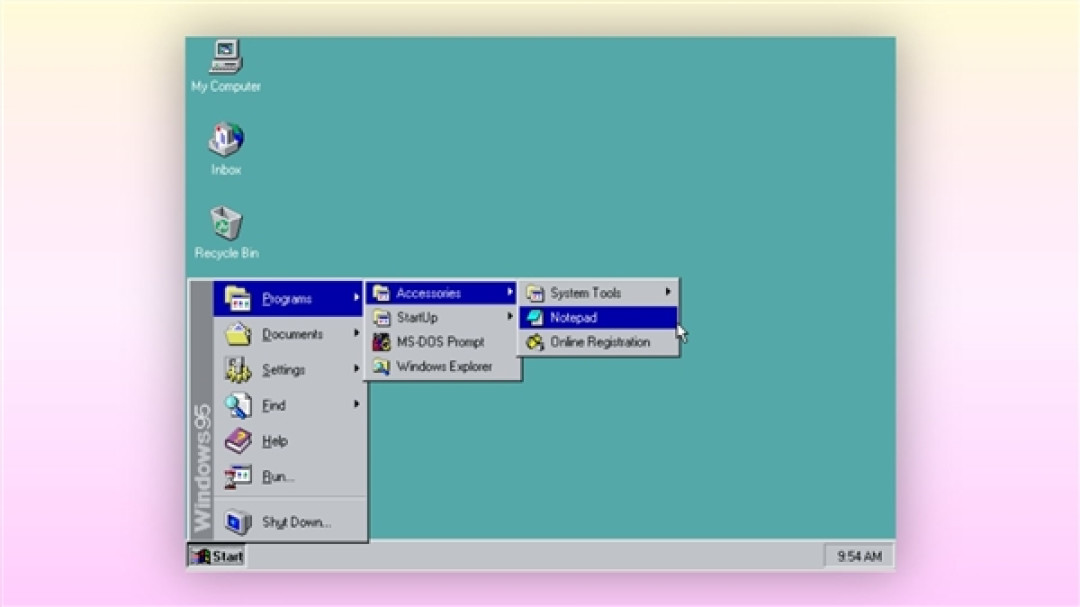Expand the System Tools submenu arrow
The image size is (1080, 607).
[667, 292]
